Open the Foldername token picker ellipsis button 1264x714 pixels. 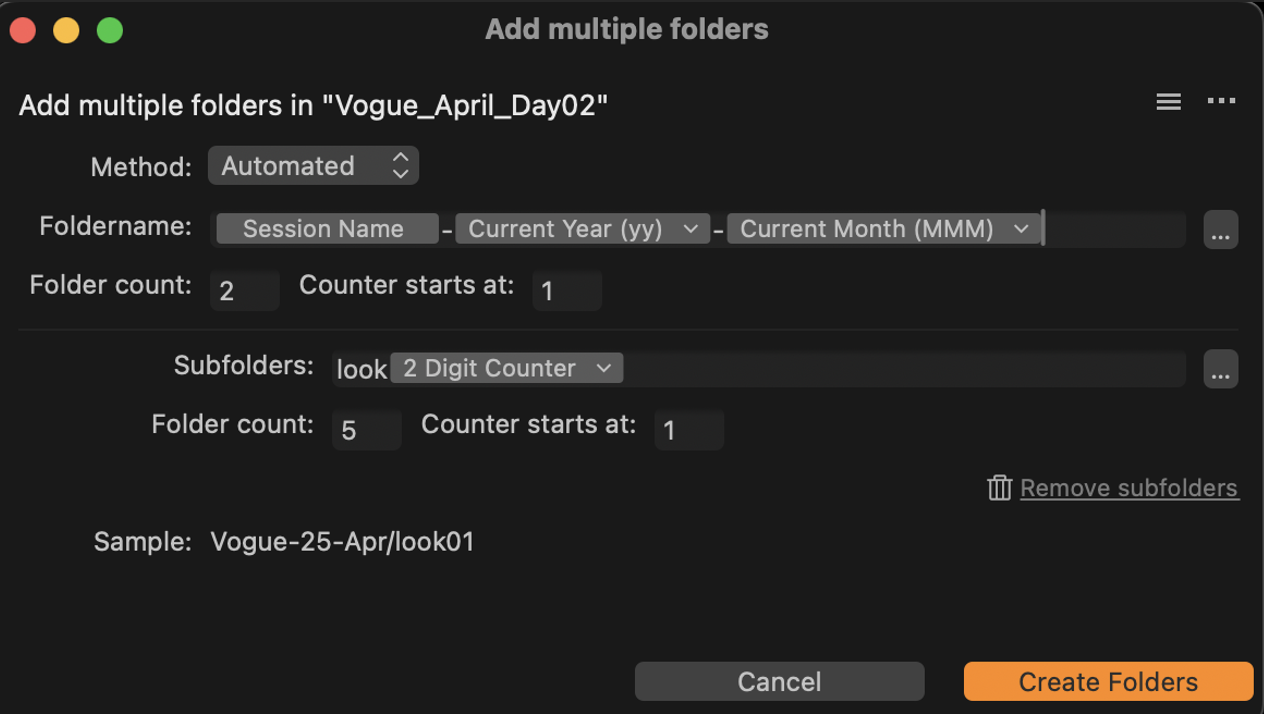point(1220,230)
